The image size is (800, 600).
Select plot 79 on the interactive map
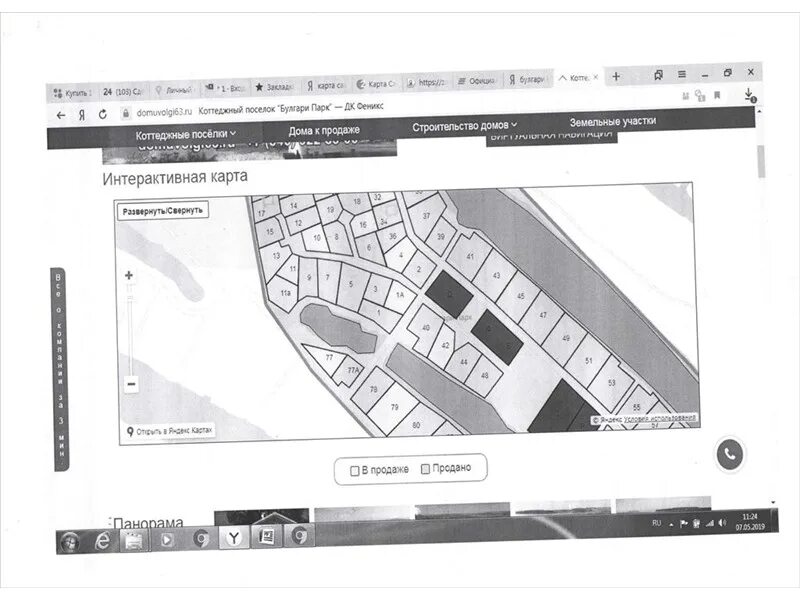coord(394,407)
